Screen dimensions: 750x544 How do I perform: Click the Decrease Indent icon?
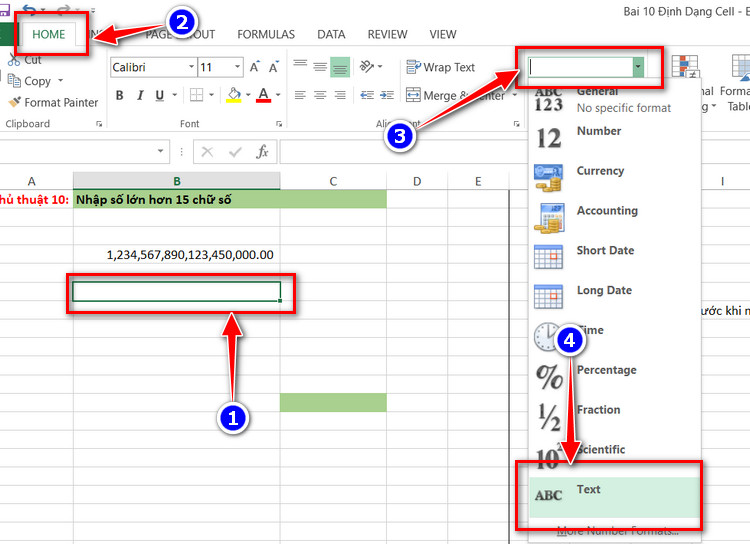coord(367,95)
